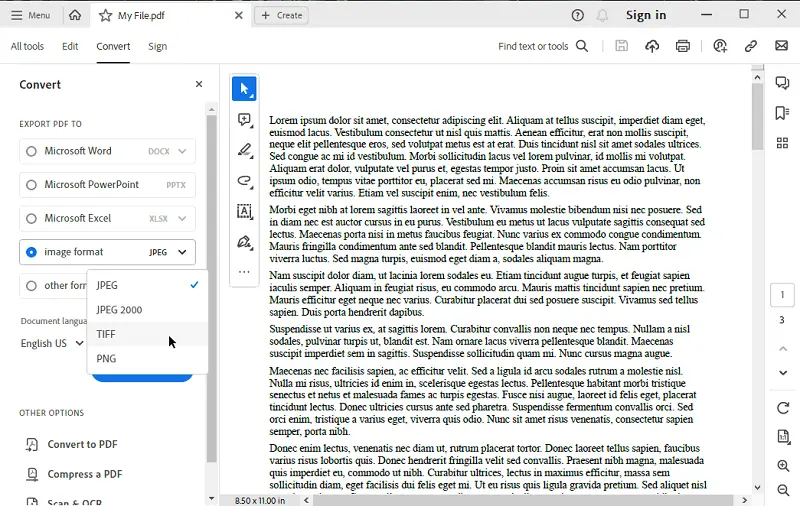The height and width of the screenshot is (506, 800).
Task: Expand the XLSX format dropdown
Action: 182,219
